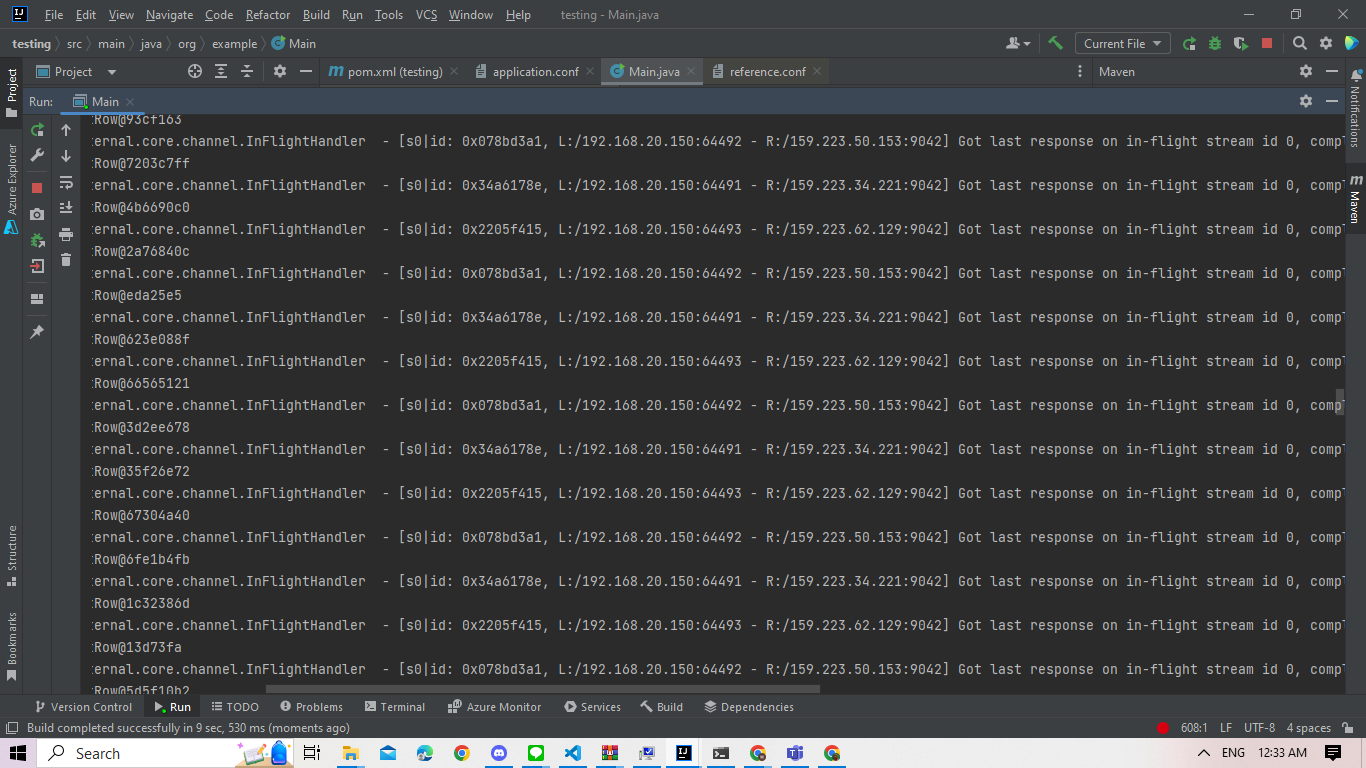Open the run configuration wrench settings
The width and height of the screenshot is (1366, 768).
[36, 157]
